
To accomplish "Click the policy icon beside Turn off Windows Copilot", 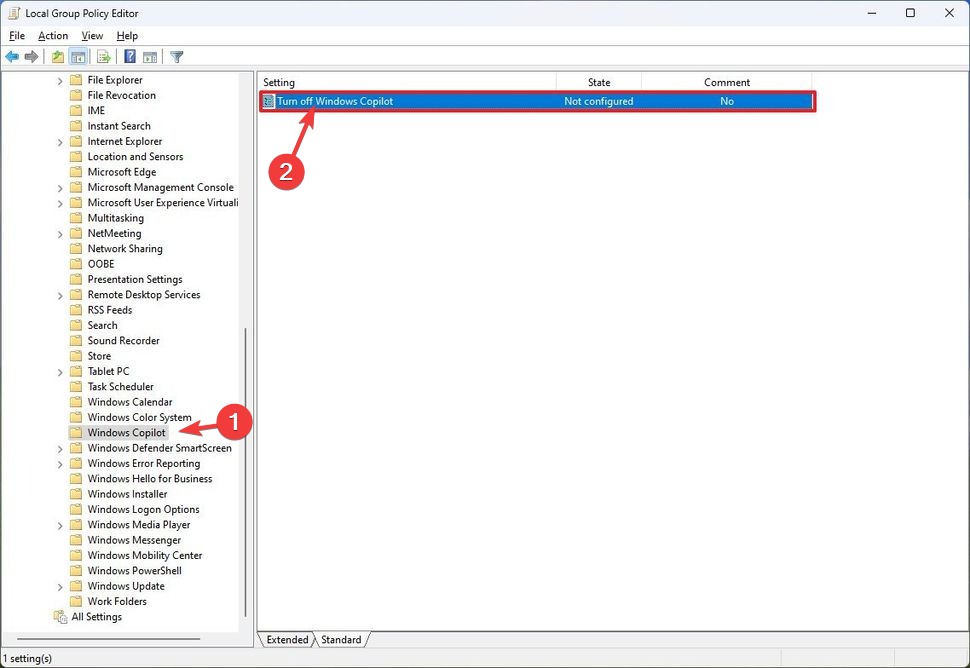I will tap(268, 101).
